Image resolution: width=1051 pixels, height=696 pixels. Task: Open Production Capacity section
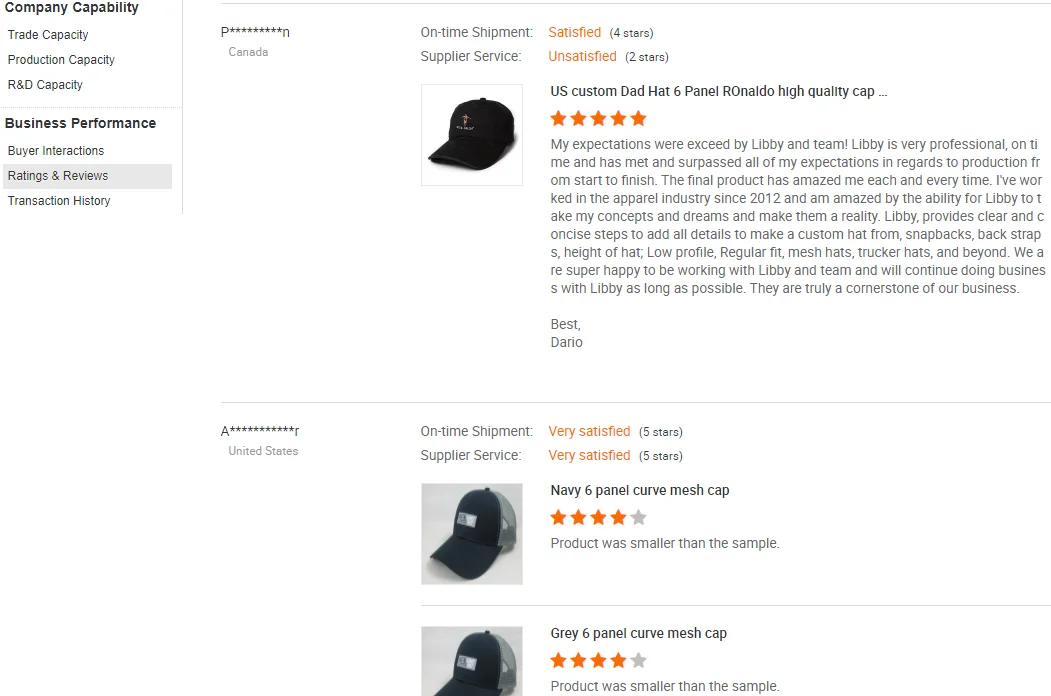click(x=61, y=60)
